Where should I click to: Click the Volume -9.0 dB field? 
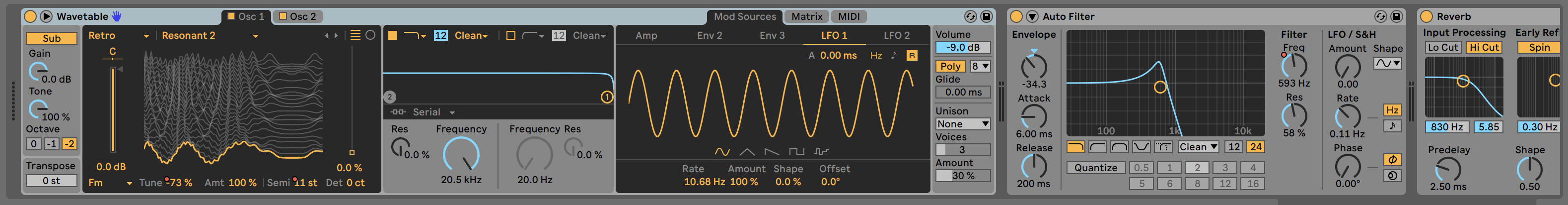click(x=963, y=48)
